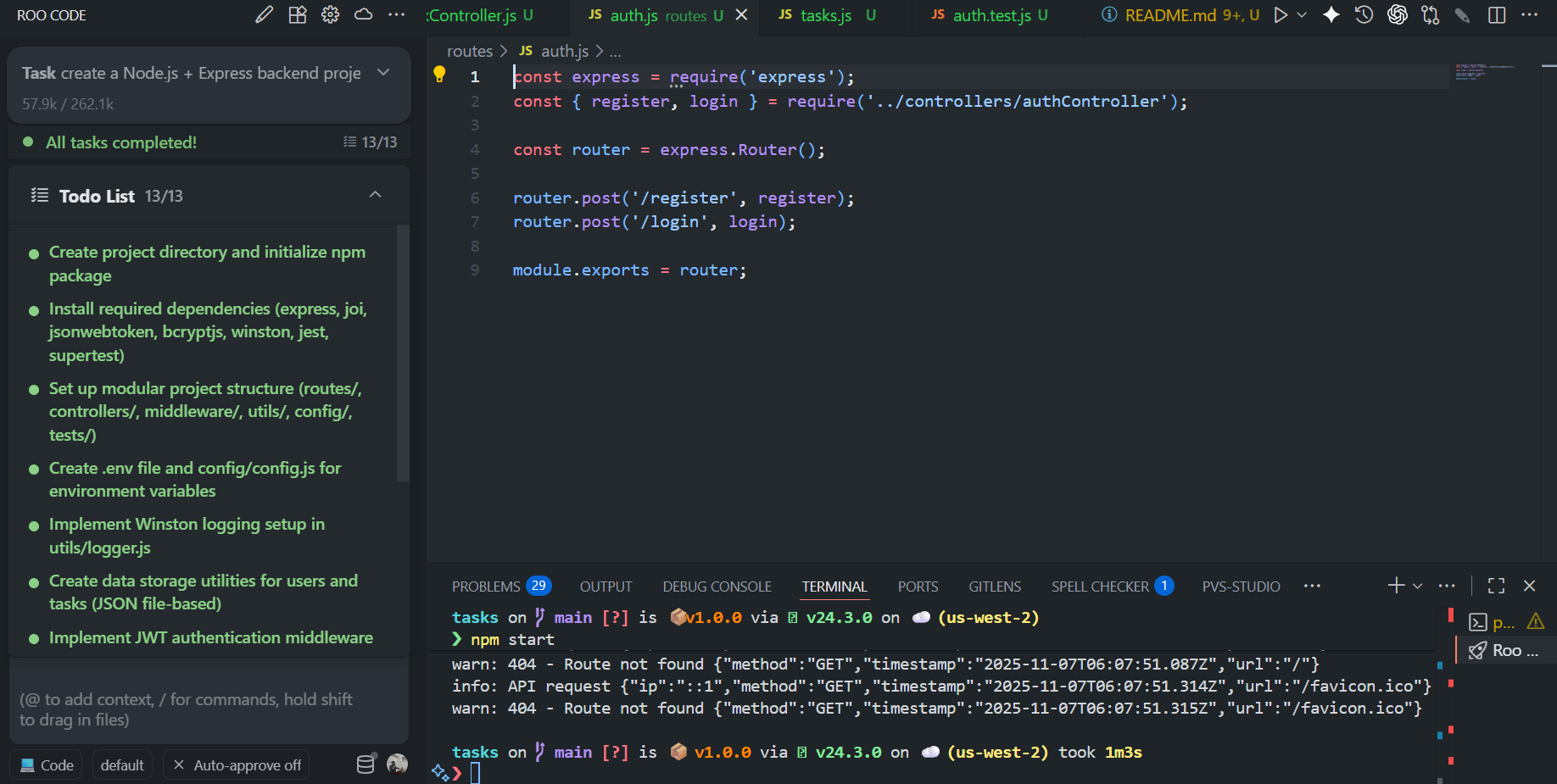Switch to the tasks.js tab
The height and width of the screenshot is (784, 1557).
pos(827,14)
